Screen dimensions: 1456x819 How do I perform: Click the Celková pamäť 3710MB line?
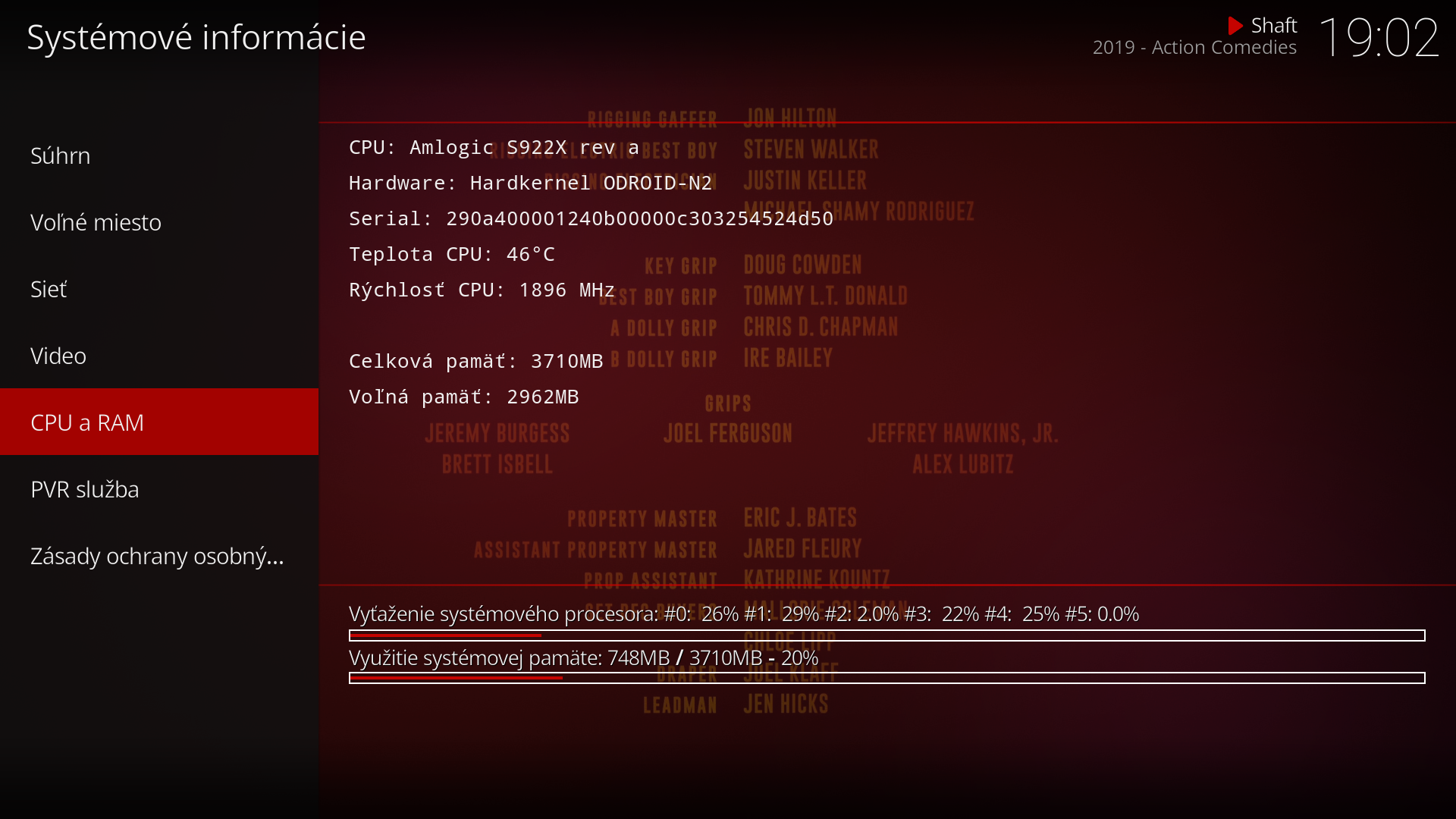tap(475, 361)
